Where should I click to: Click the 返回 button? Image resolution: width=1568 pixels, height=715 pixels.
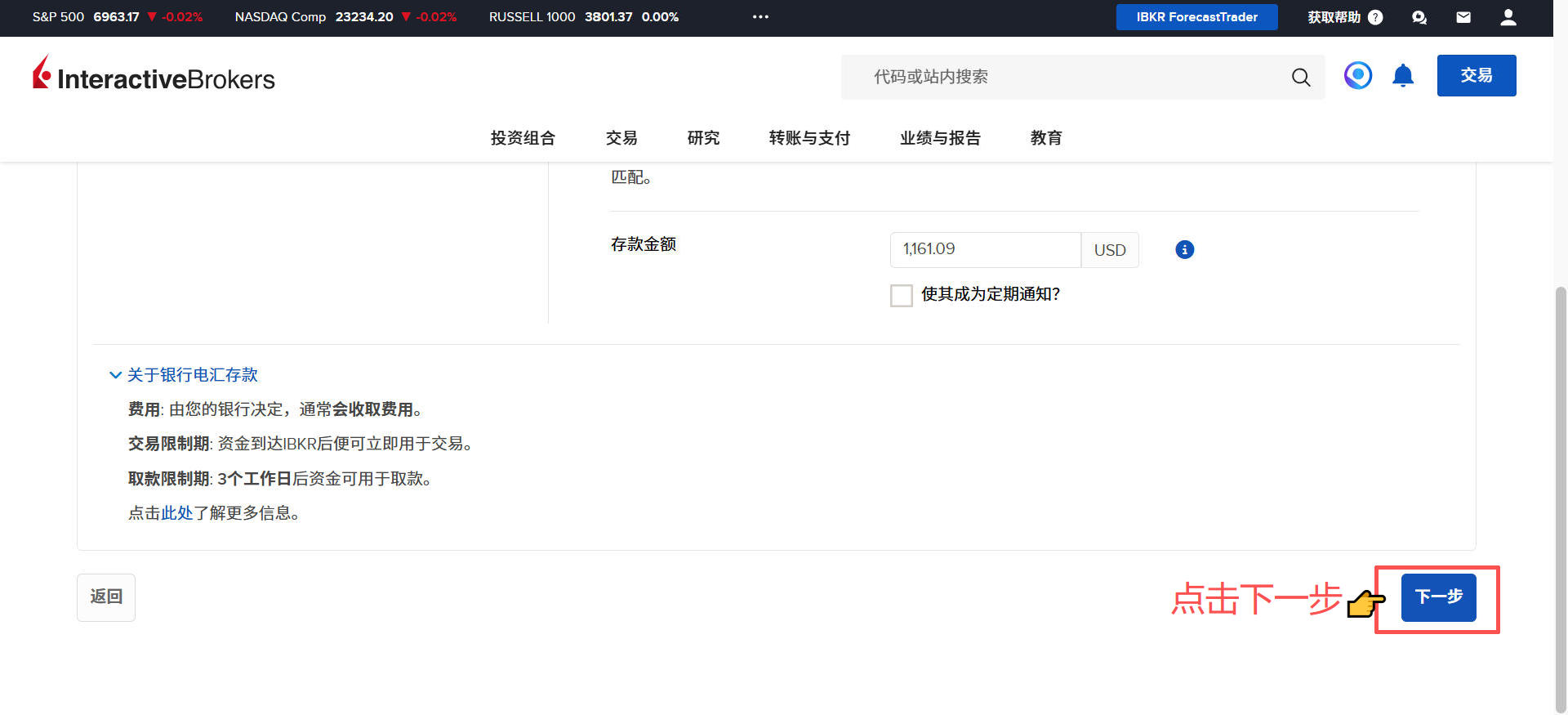point(106,597)
